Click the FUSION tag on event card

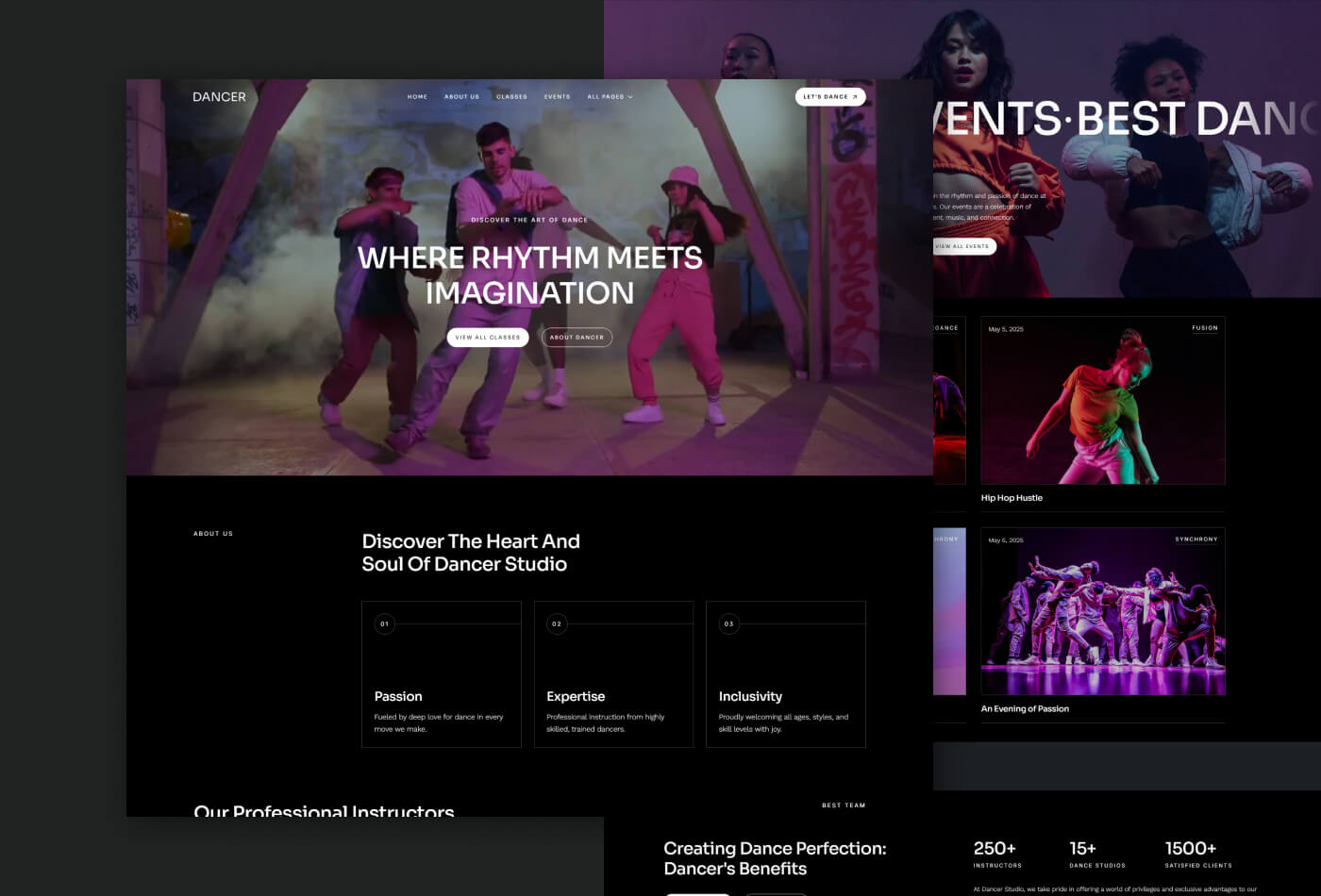(x=1205, y=328)
